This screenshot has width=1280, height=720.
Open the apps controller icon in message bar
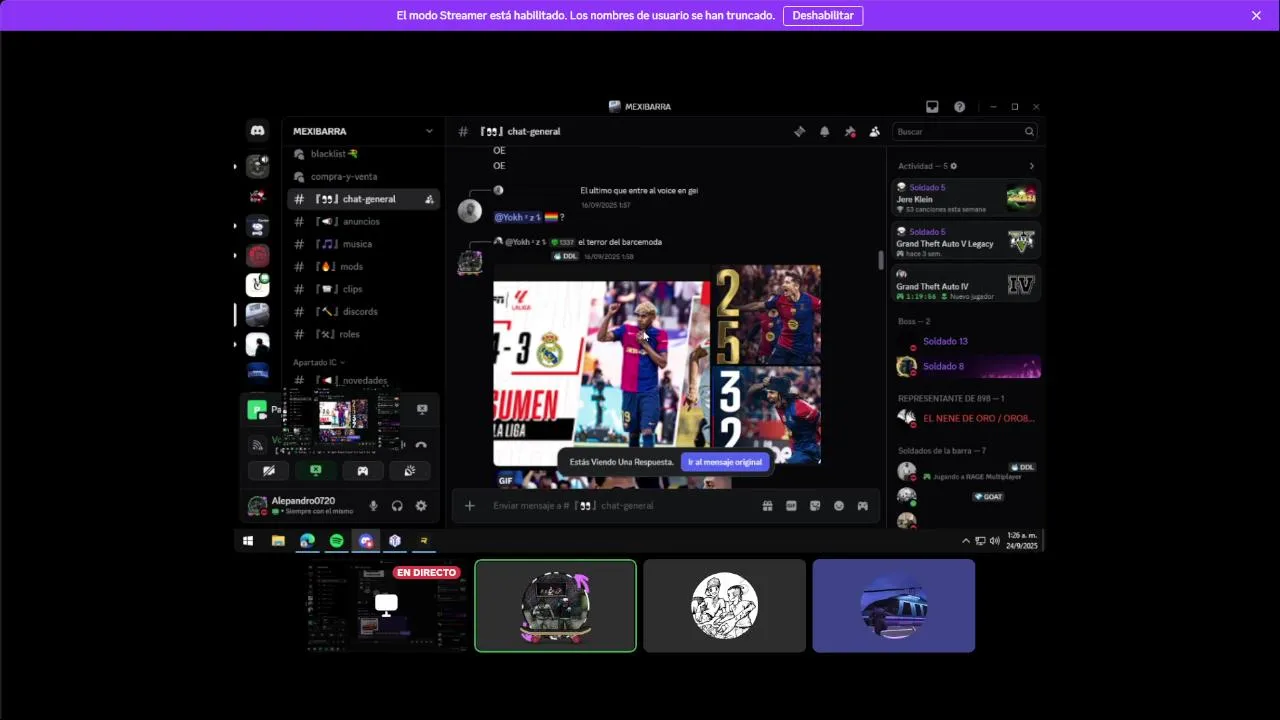(863, 506)
